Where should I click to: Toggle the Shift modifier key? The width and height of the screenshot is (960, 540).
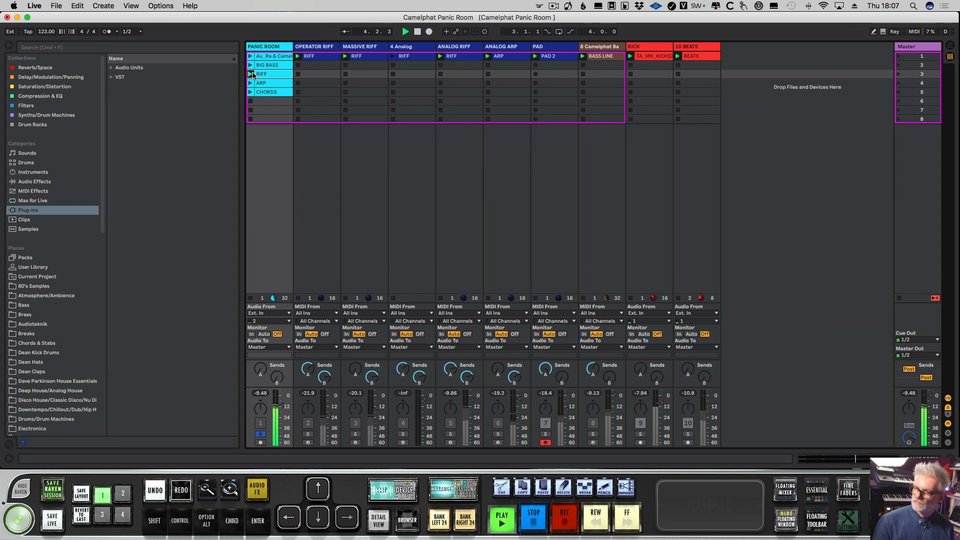click(154, 520)
